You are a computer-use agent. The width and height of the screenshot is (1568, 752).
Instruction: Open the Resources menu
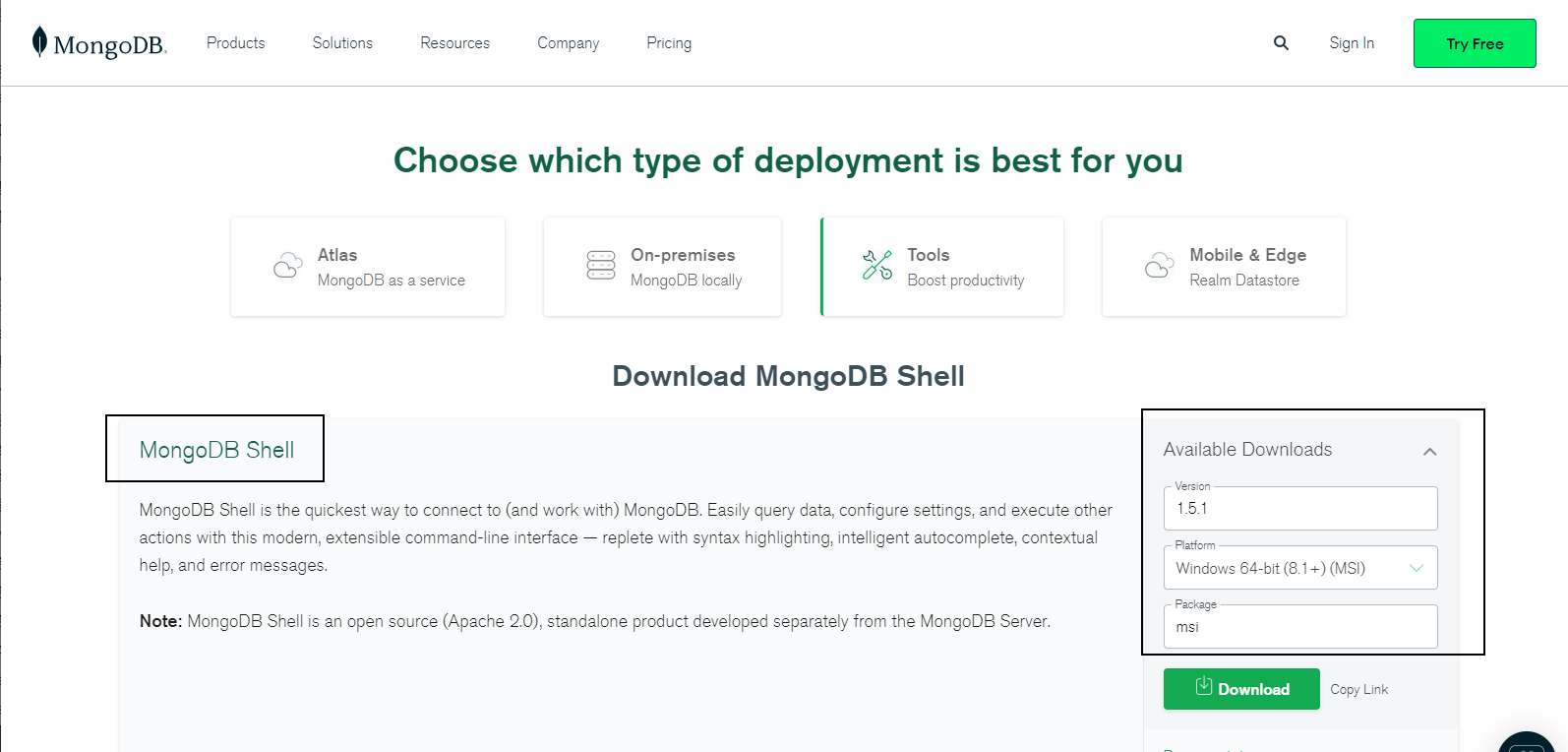tap(454, 43)
